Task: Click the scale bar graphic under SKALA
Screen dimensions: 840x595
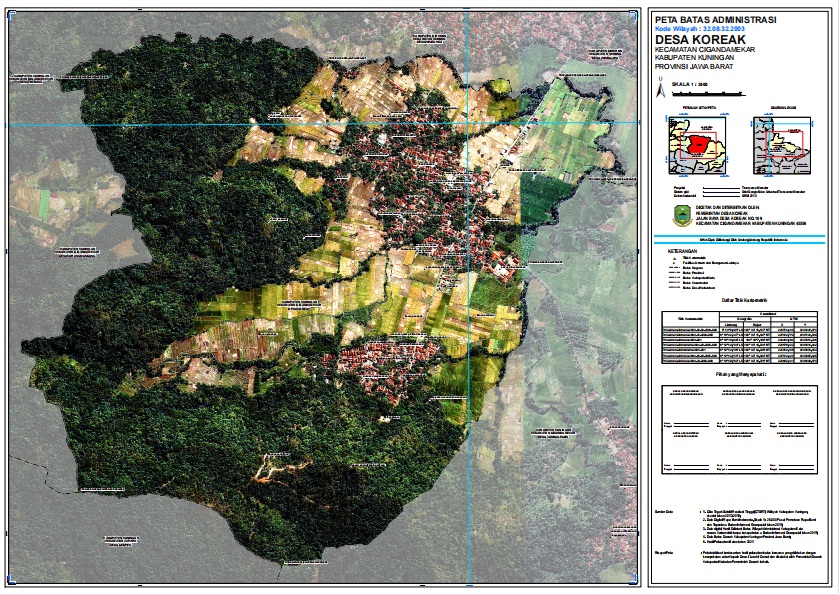Action: [x=709, y=94]
